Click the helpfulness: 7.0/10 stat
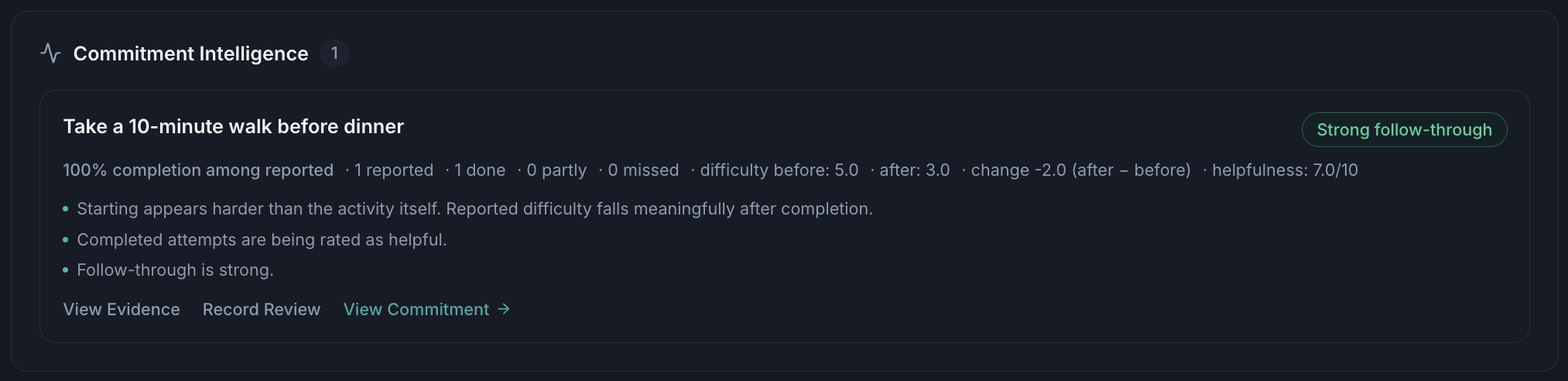The height and width of the screenshot is (381, 1568). coord(1285,170)
